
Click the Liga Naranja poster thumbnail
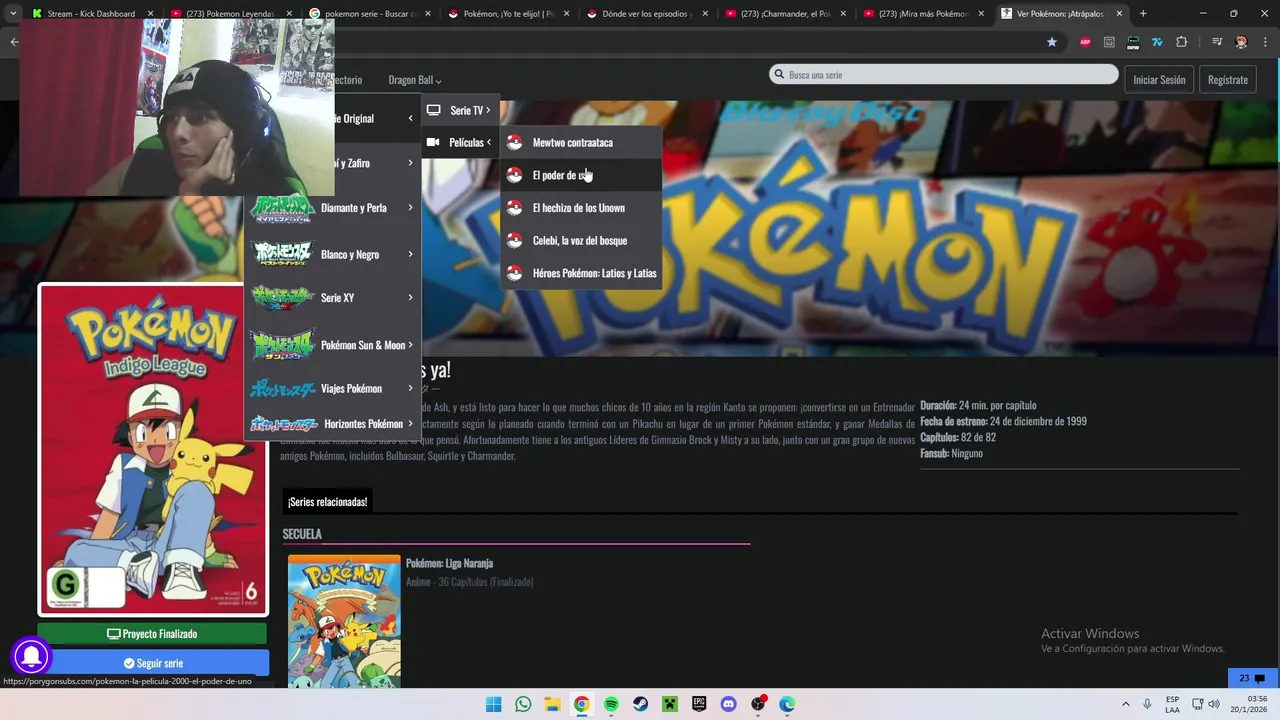point(344,621)
